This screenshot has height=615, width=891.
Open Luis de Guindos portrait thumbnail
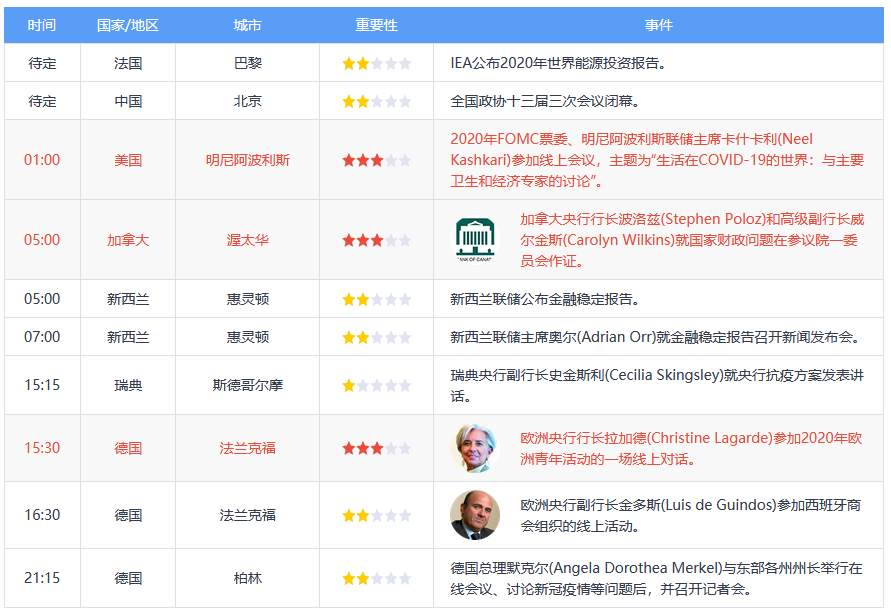point(475,515)
